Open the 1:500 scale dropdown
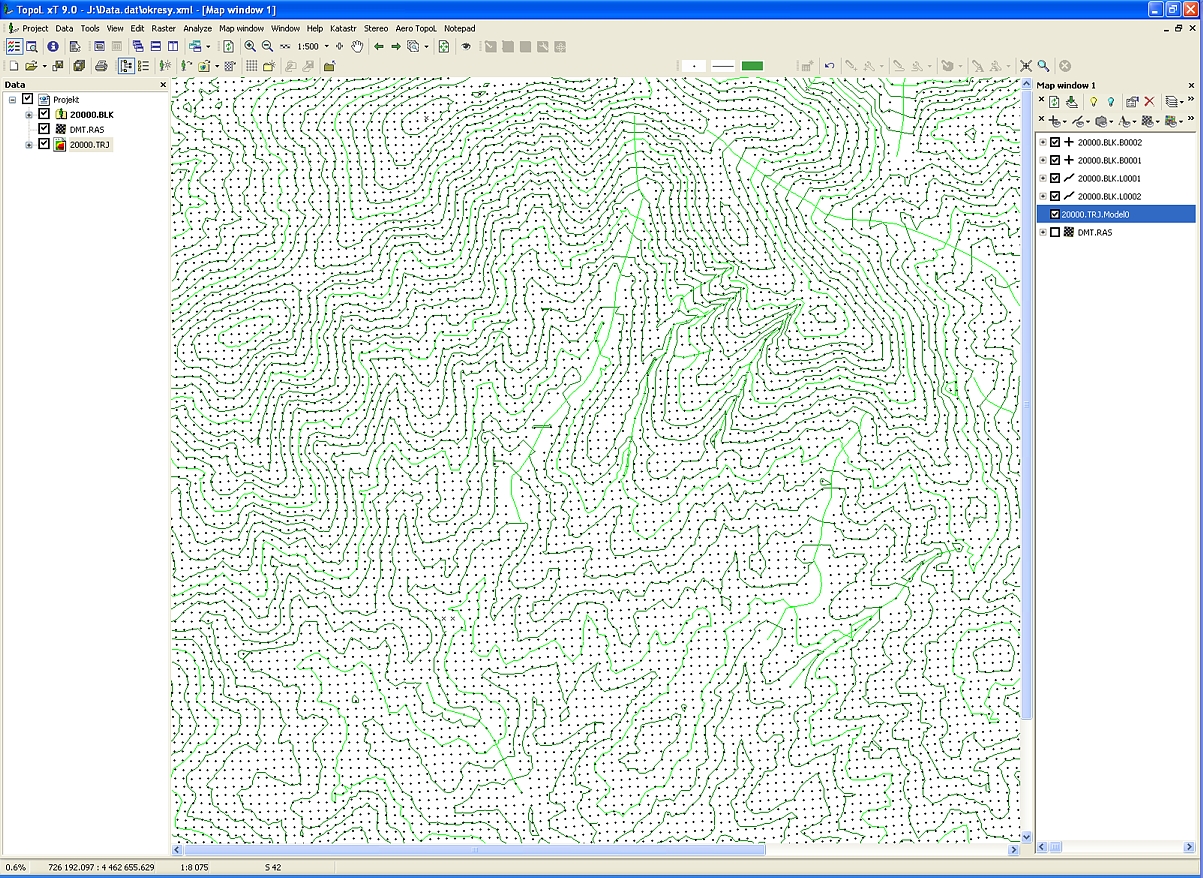Screen dimensions: 1203x878 tap(326, 47)
